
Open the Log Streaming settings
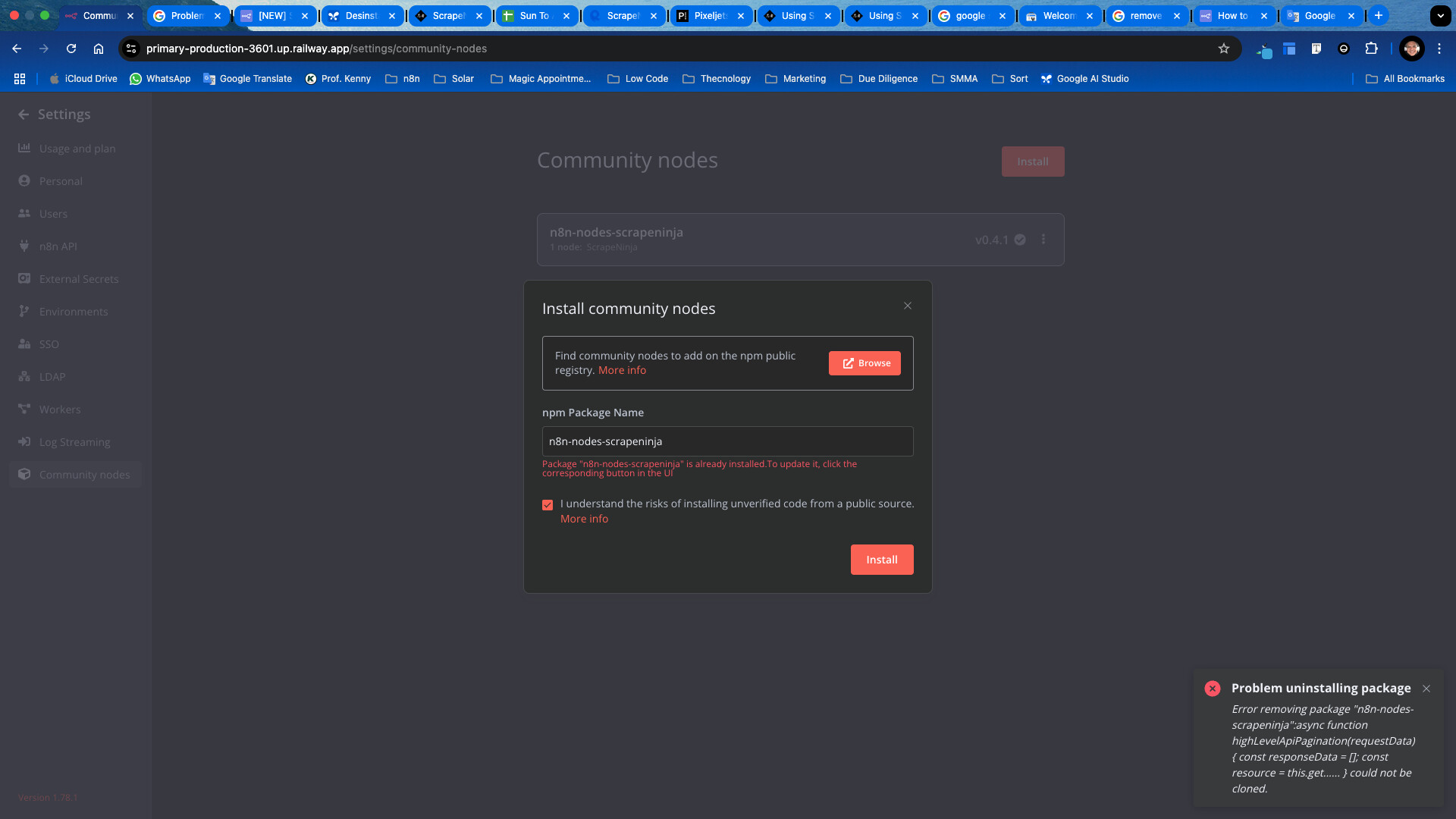coord(74,442)
